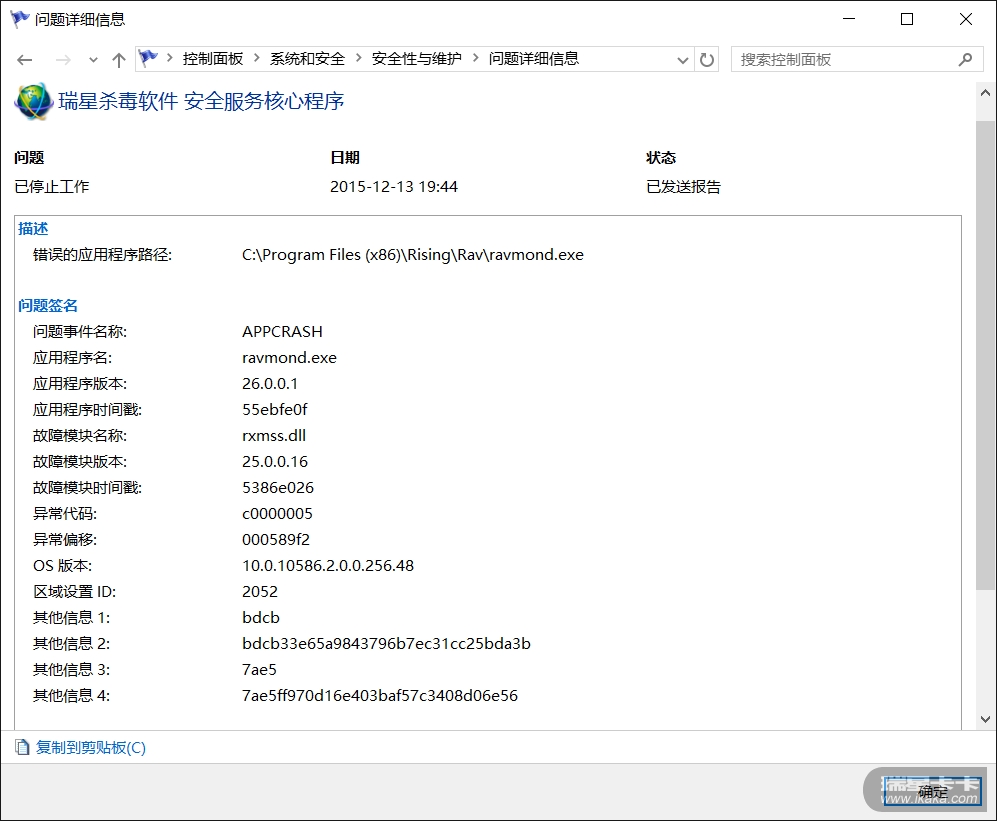Screen dimensions: 997x821
Task: Click the clipboard copy document icon
Action: point(22,747)
